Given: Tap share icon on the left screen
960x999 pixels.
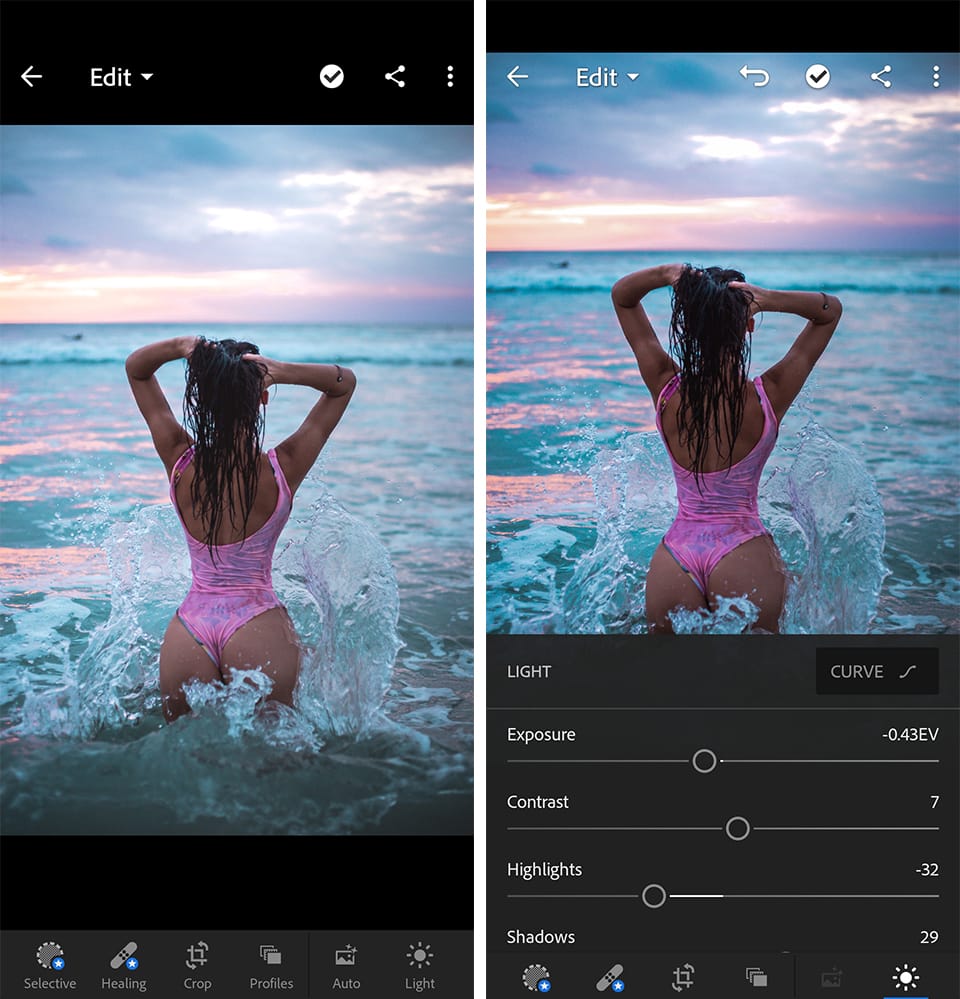Looking at the screenshot, I should pos(395,77).
